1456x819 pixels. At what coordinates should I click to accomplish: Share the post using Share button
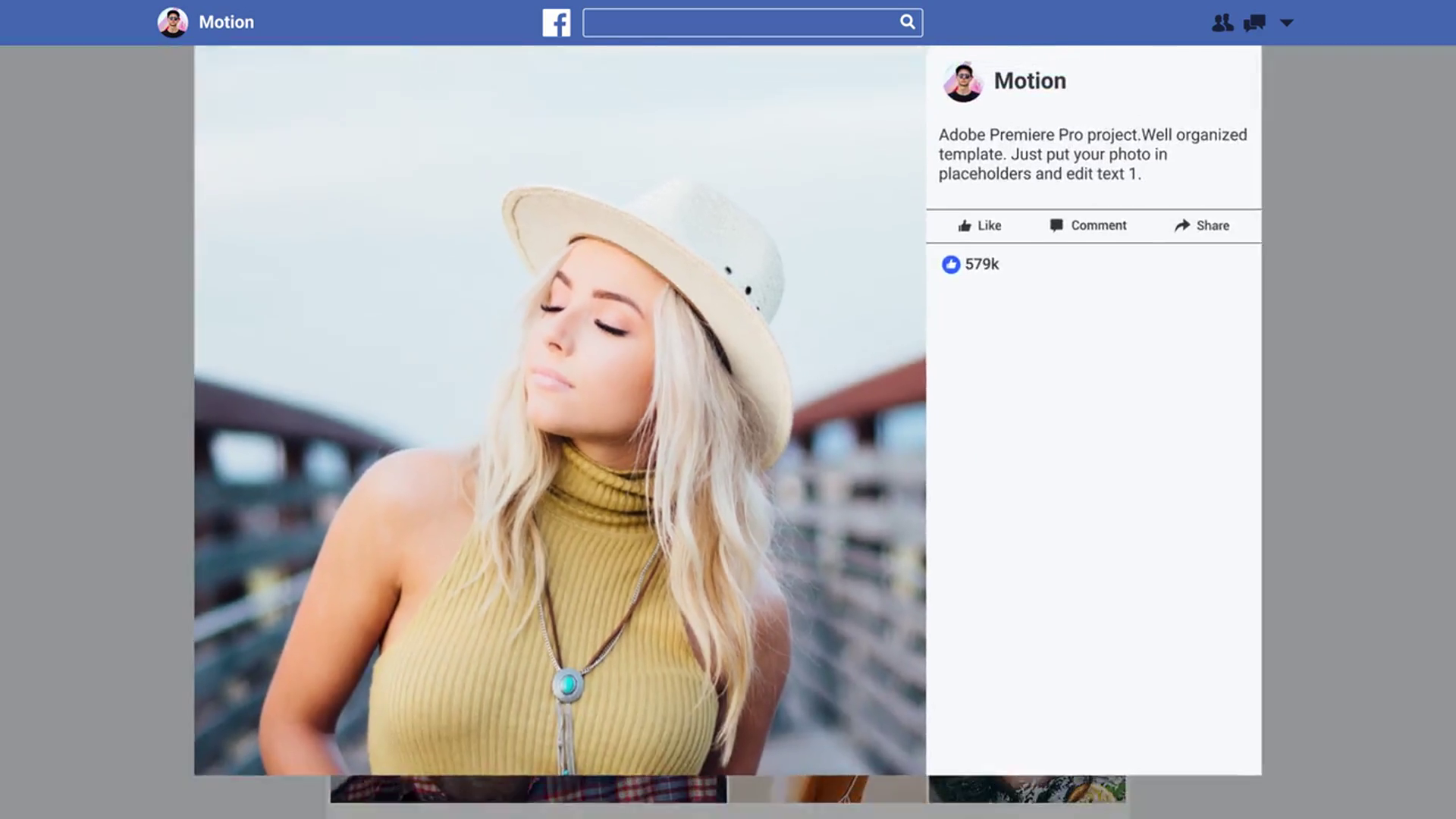tap(1202, 226)
